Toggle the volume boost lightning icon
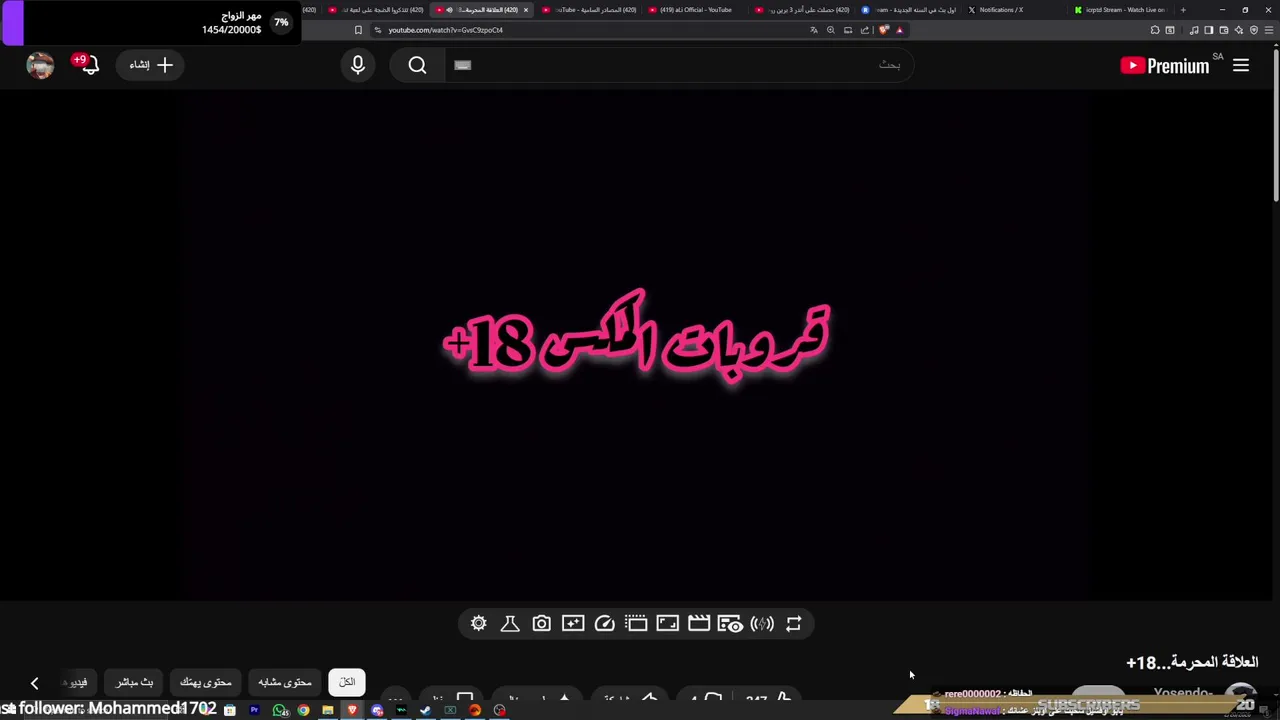Image resolution: width=1280 pixels, height=720 pixels. 762,624
